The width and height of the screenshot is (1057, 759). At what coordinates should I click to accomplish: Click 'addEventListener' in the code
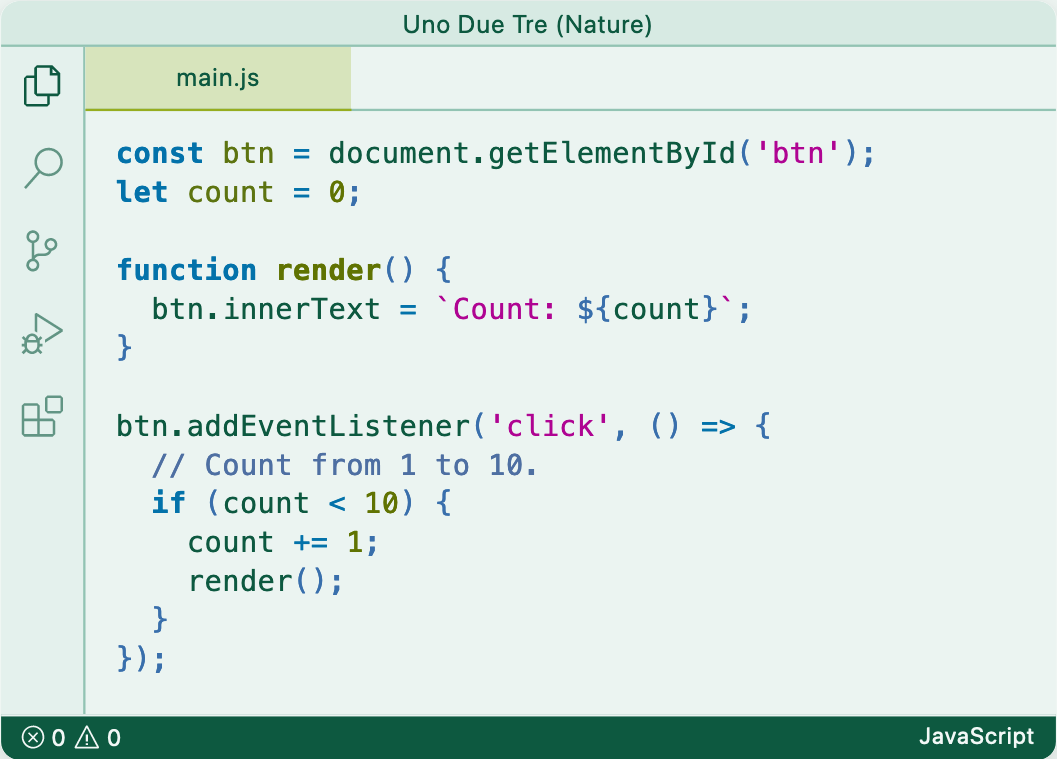(328, 426)
